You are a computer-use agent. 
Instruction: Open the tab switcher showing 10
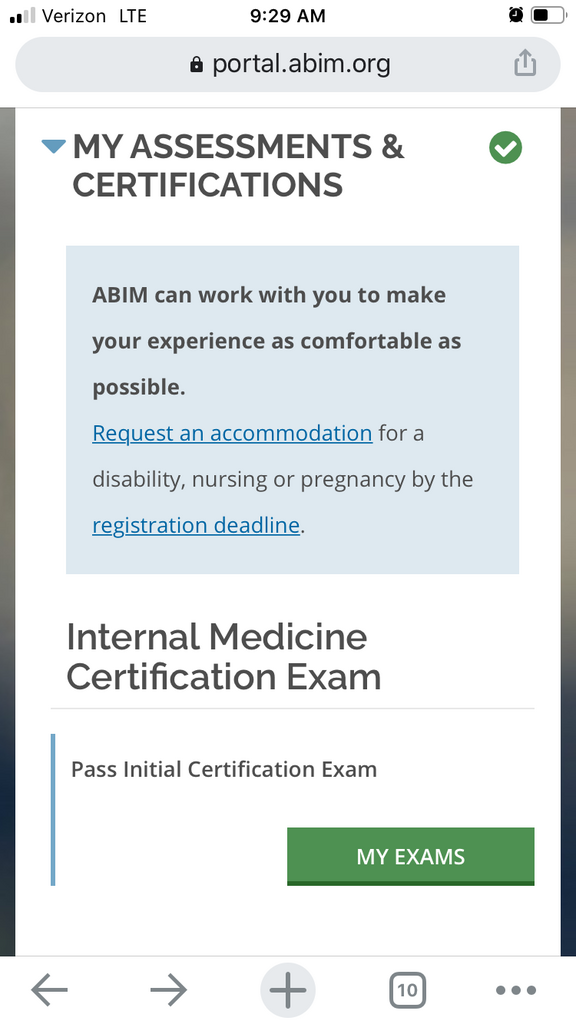coord(408,990)
